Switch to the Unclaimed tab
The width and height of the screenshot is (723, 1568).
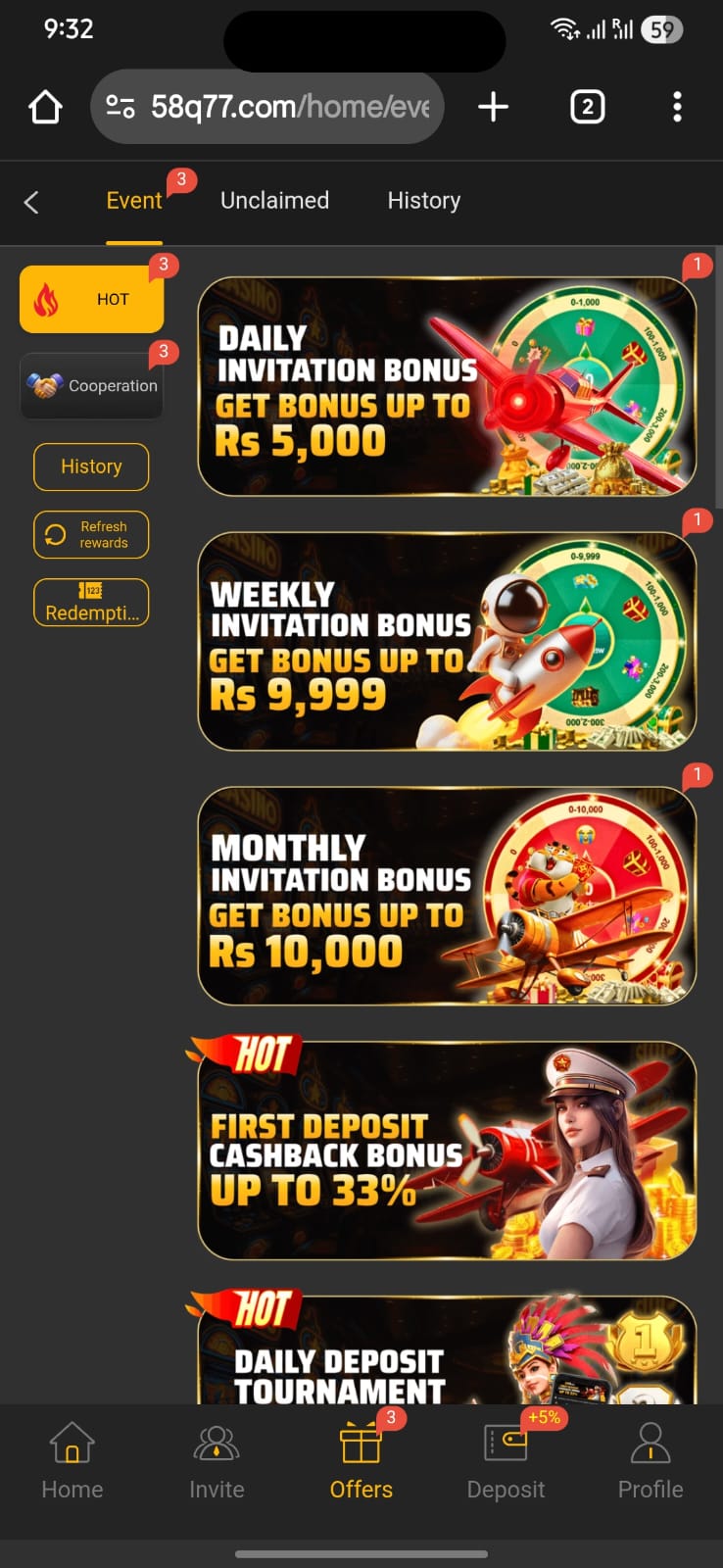[274, 201]
